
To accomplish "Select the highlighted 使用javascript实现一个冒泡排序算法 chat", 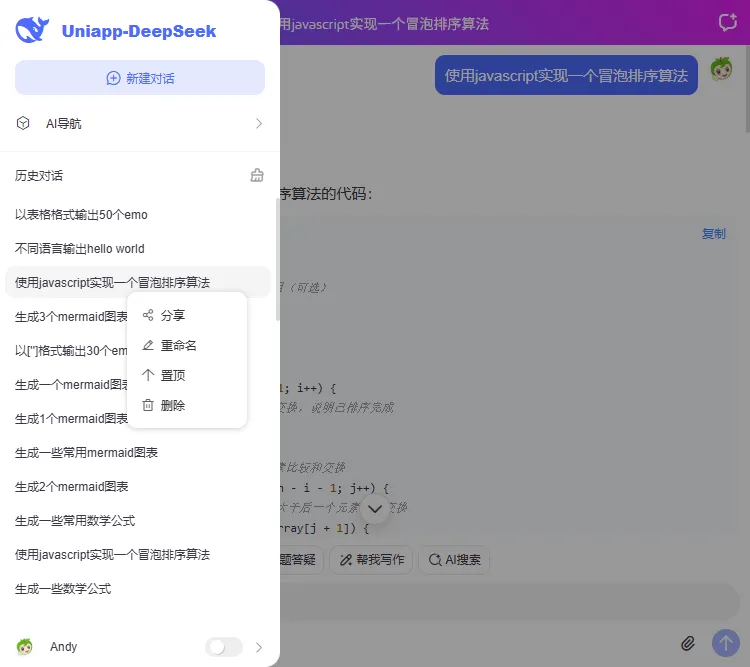I will pos(138,282).
